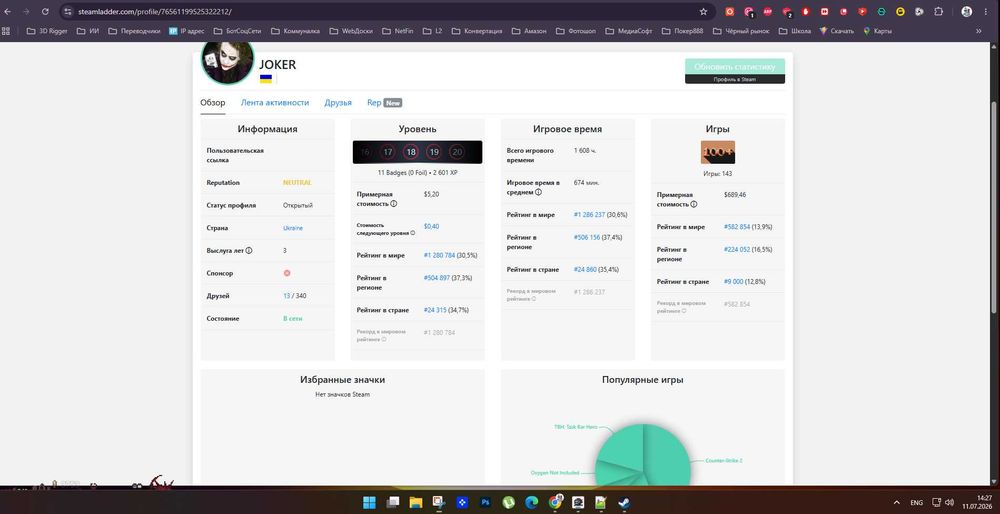
Task: Open the Extensions puzzle-piece menu
Action: 939,11
